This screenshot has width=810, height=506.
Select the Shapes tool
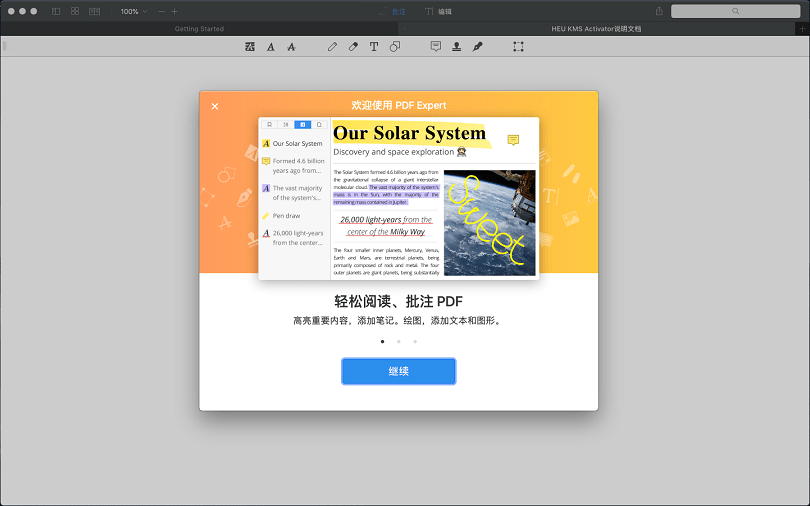(395, 47)
